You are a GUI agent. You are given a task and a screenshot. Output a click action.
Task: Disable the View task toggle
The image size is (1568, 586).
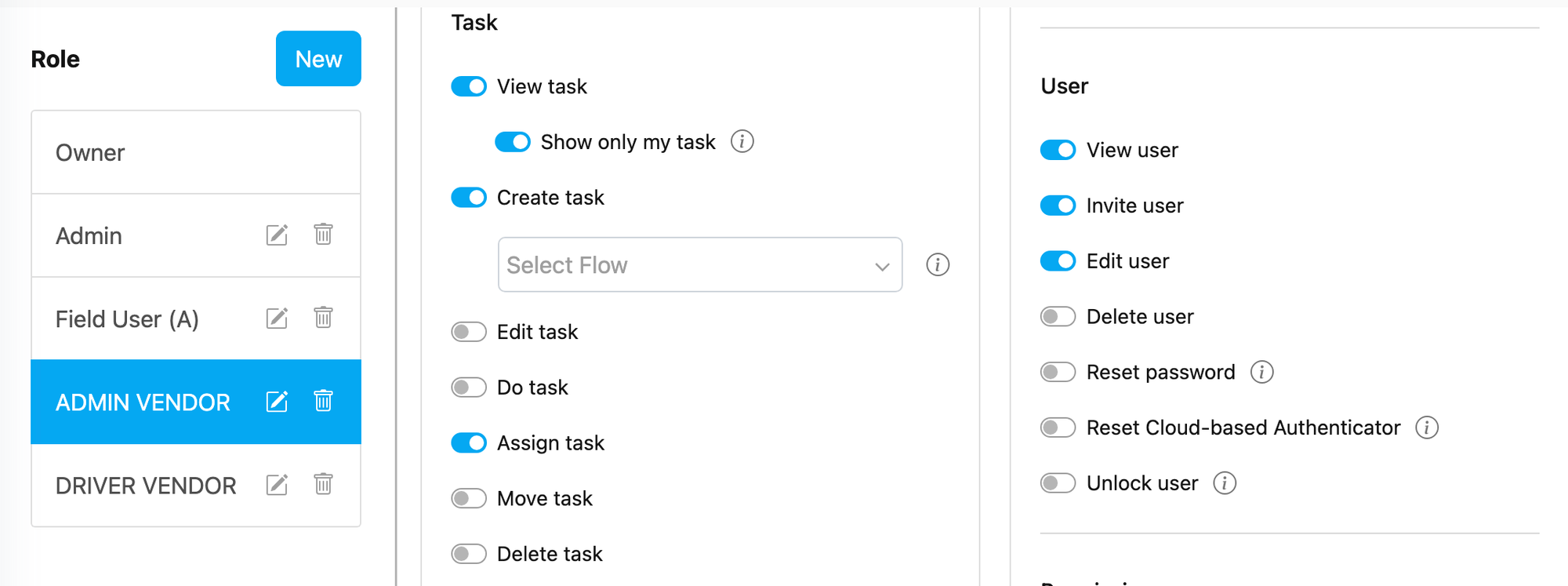(x=469, y=86)
